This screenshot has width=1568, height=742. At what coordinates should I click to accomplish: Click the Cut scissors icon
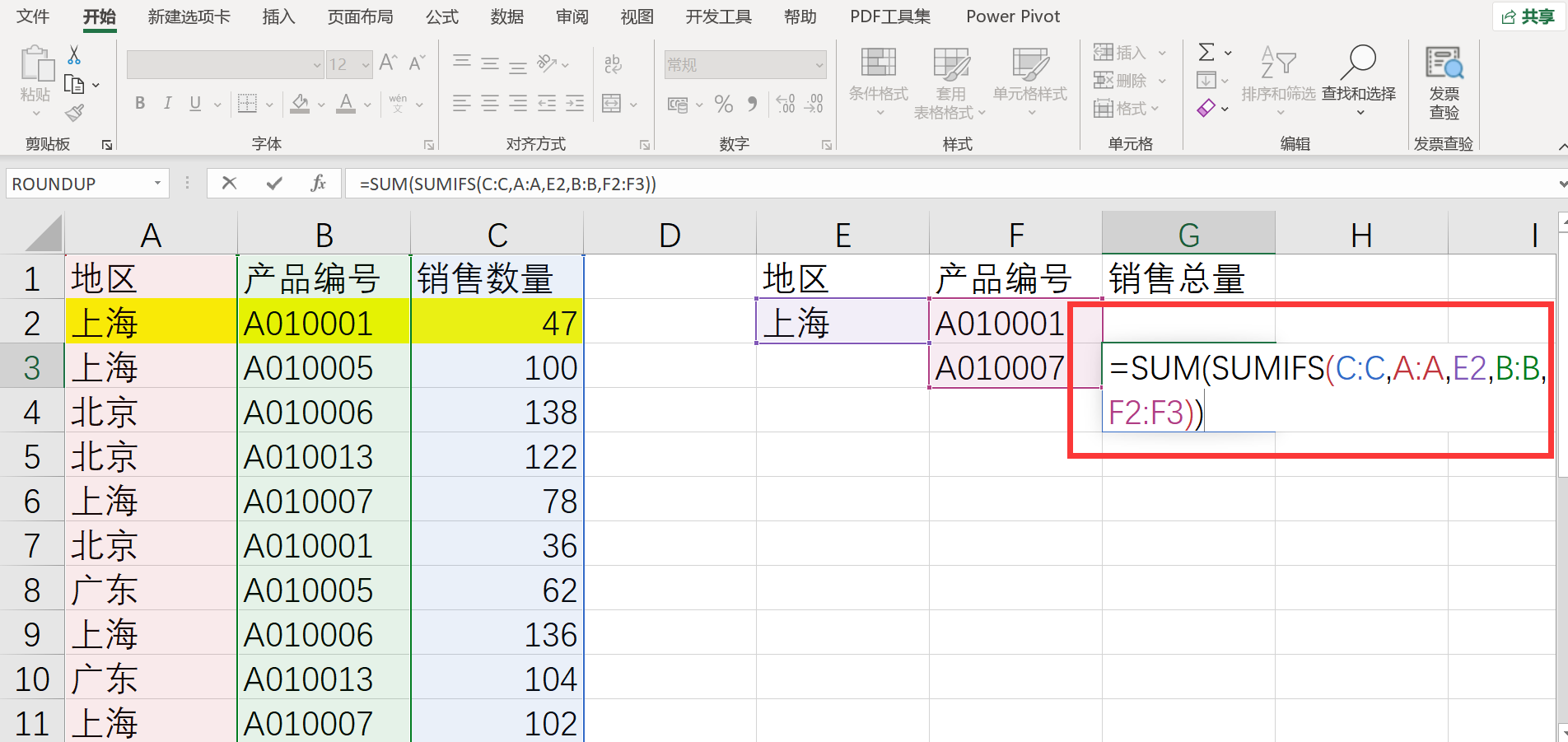[74, 55]
